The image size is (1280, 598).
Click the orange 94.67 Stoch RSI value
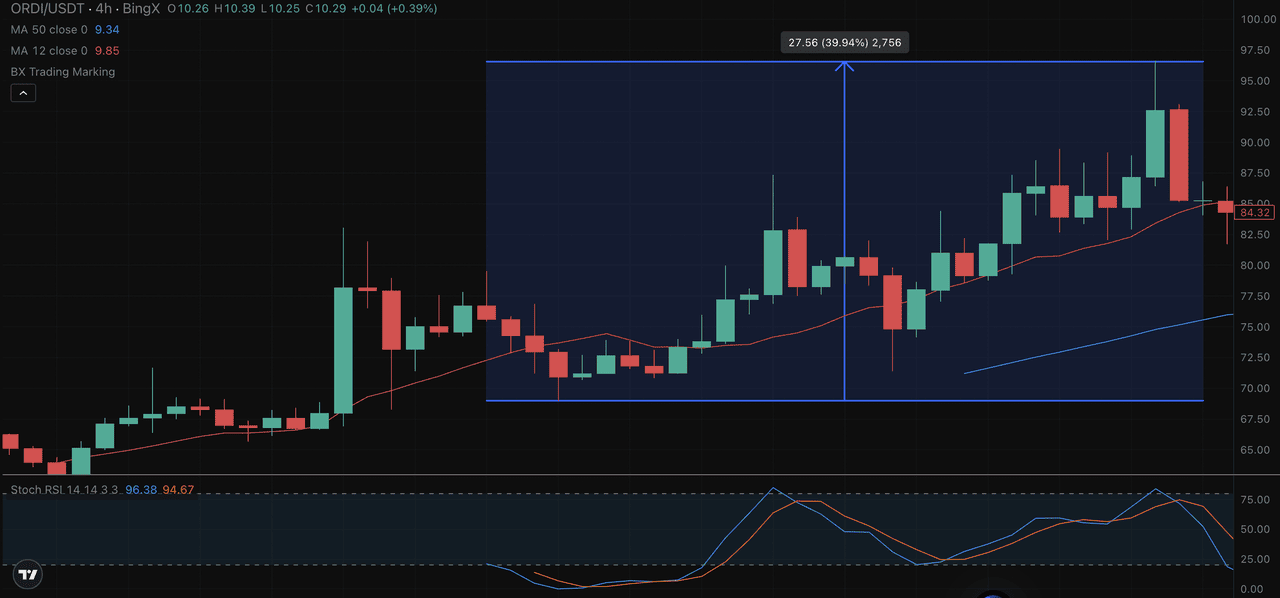(178, 490)
